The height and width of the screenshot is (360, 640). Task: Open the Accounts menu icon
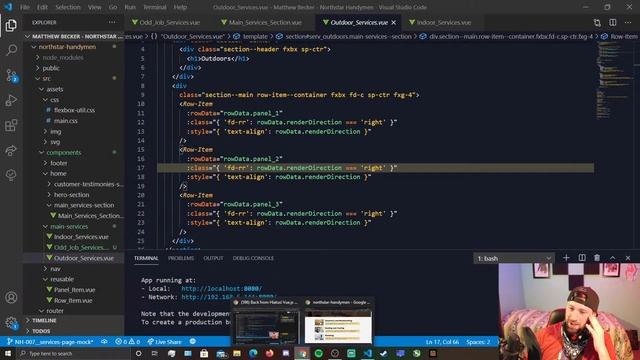(x=11, y=298)
